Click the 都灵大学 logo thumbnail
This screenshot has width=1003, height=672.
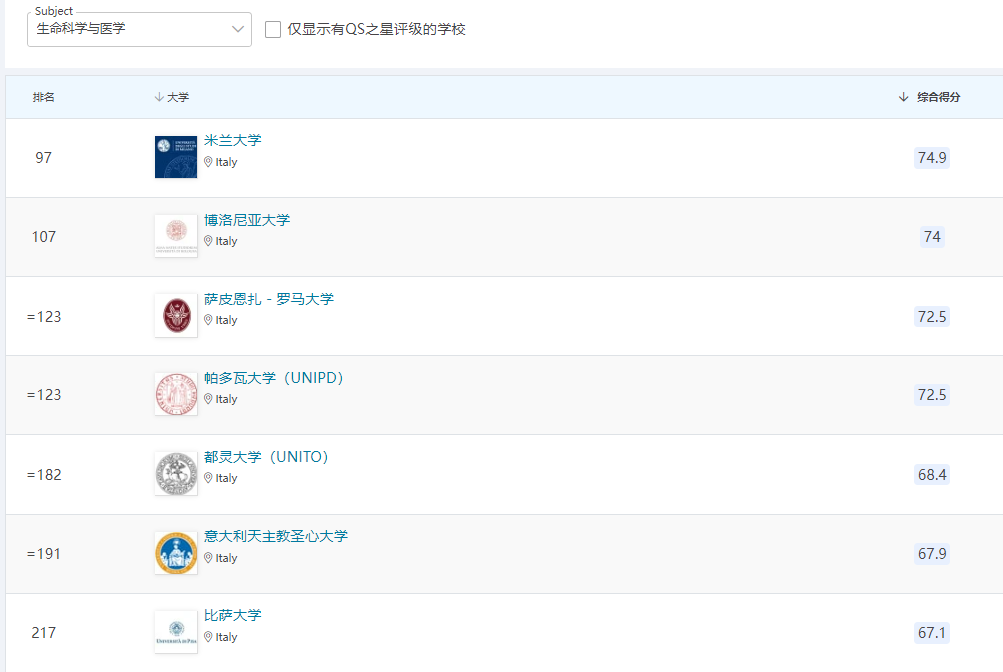[x=176, y=474]
